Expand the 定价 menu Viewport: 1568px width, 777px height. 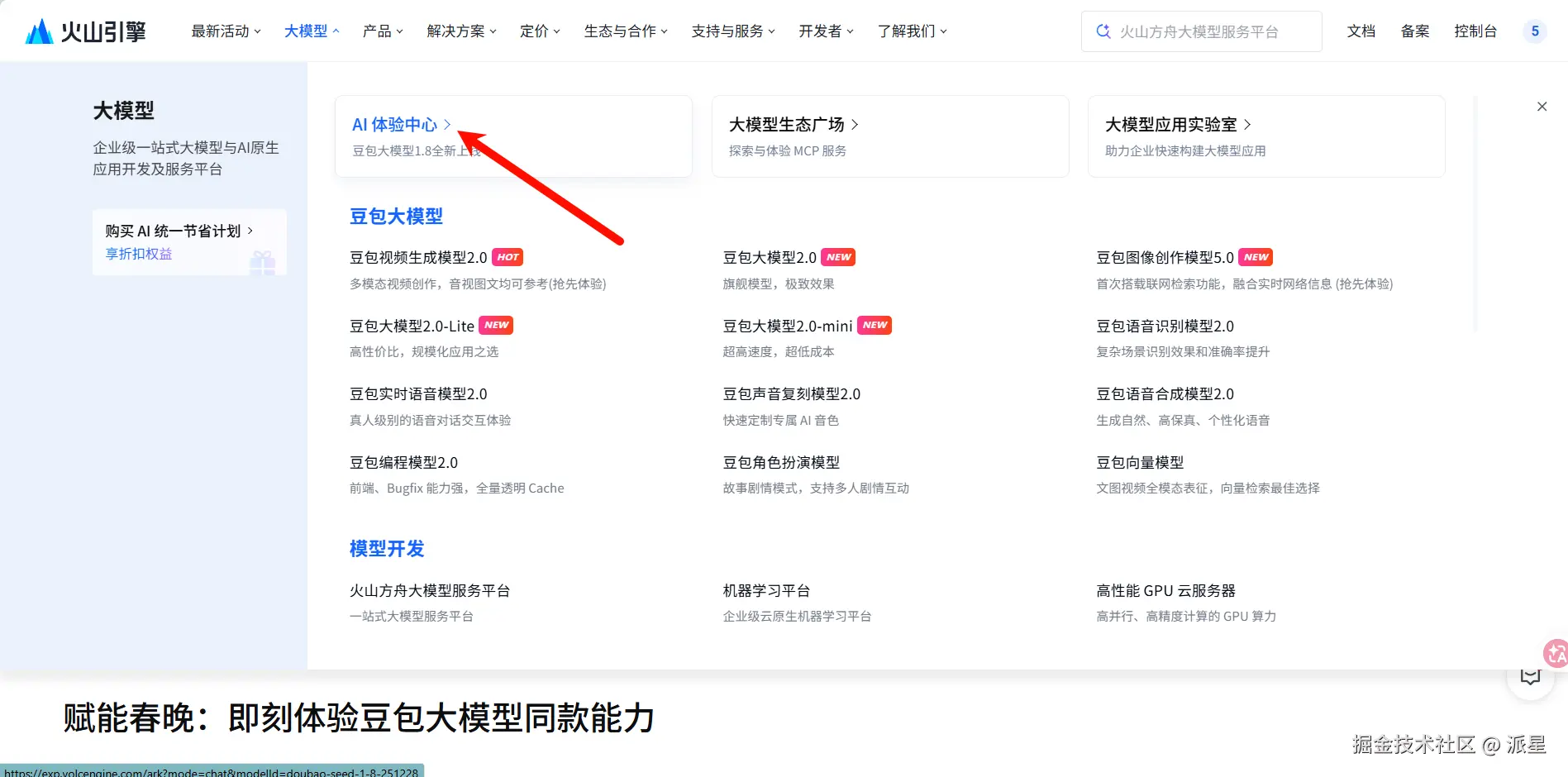[x=540, y=31]
